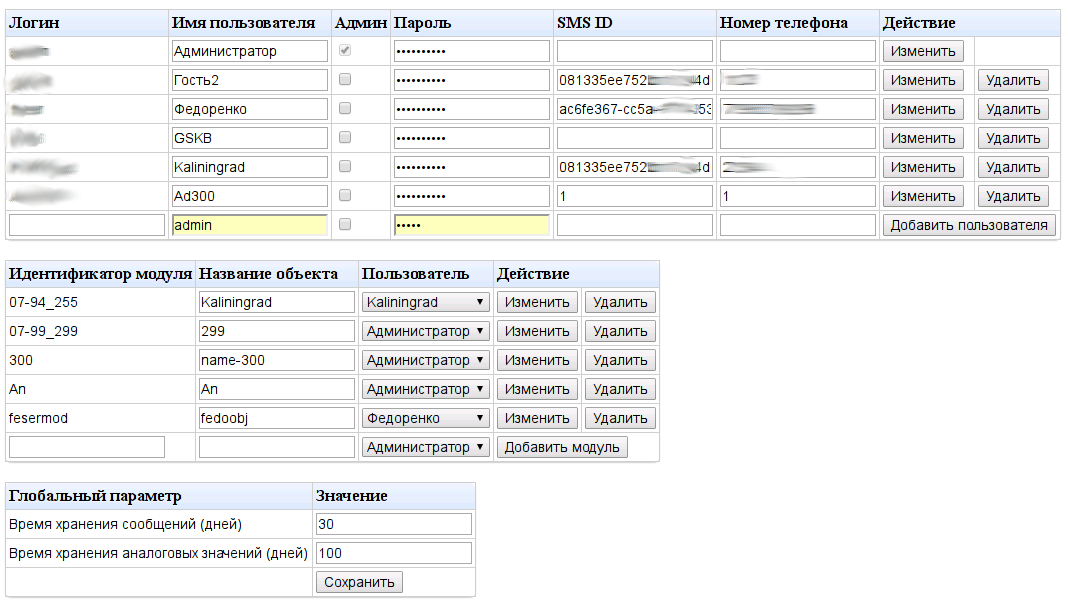Delete the An module
Screen dimensions: 1068x606
(620, 389)
